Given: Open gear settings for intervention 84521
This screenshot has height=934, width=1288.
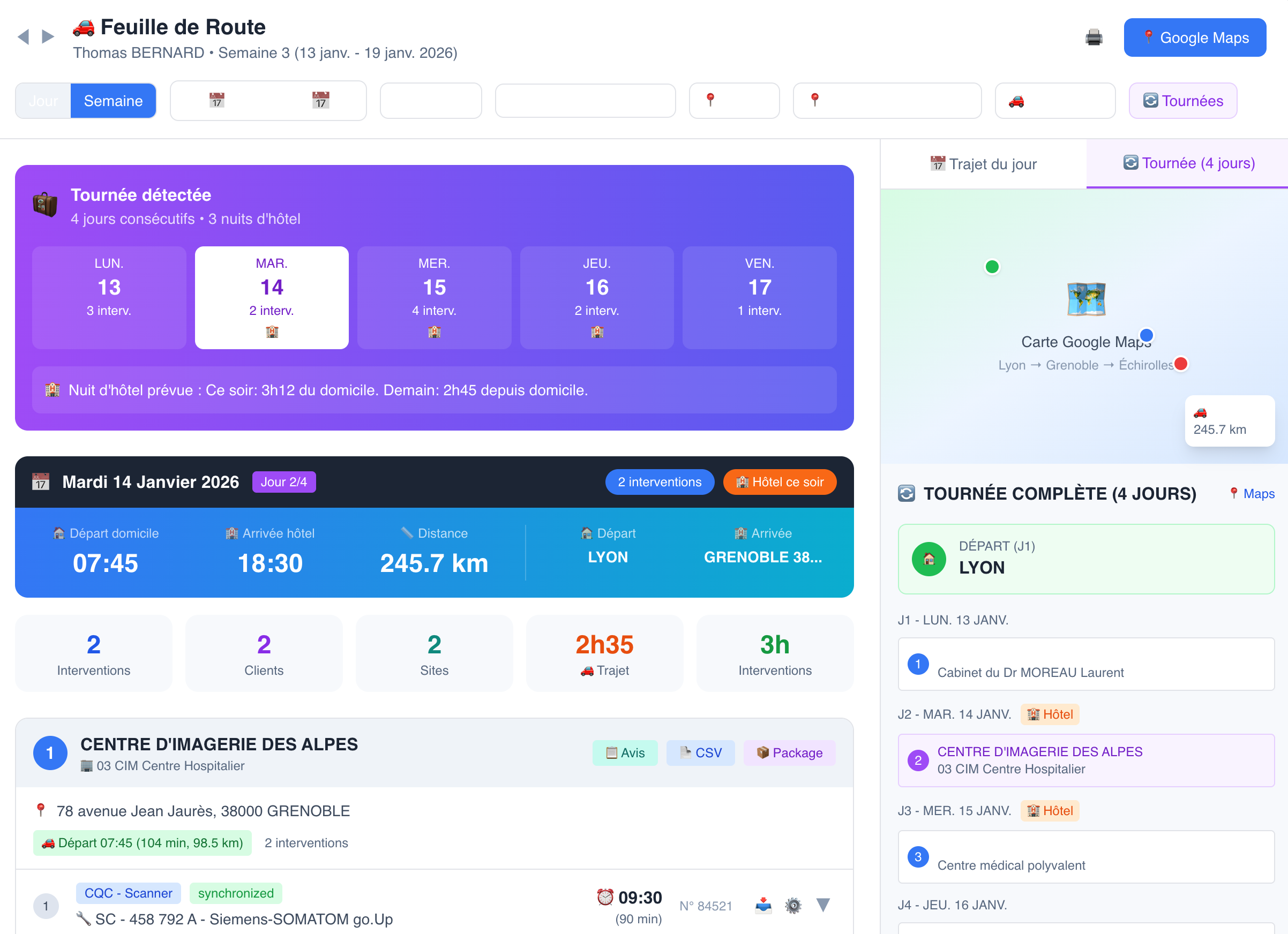Looking at the screenshot, I should coord(793,905).
